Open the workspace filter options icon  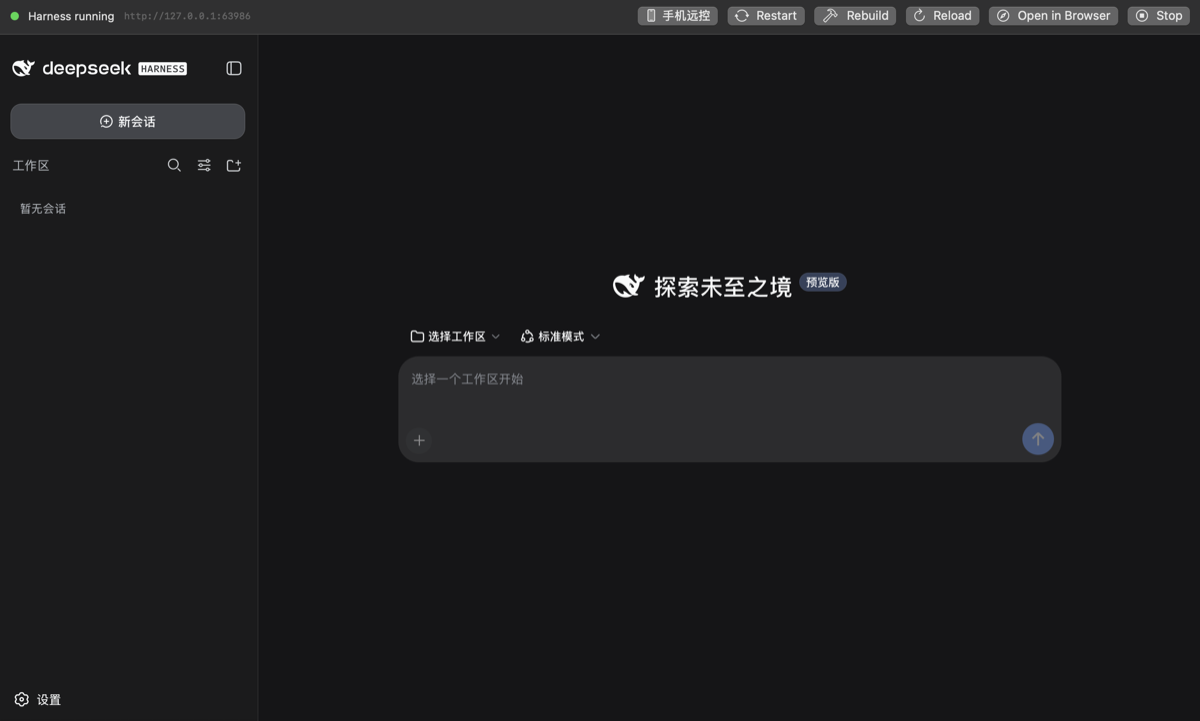click(x=204, y=165)
